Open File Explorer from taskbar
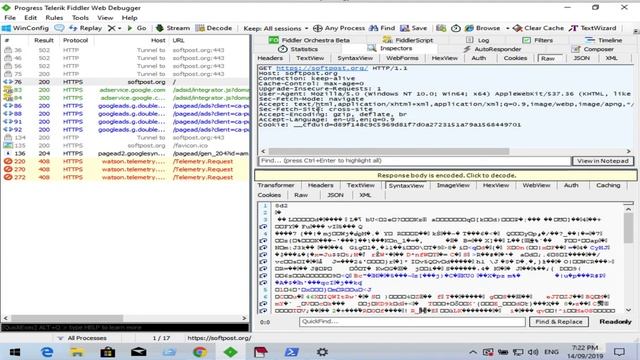 coord(77,352)
